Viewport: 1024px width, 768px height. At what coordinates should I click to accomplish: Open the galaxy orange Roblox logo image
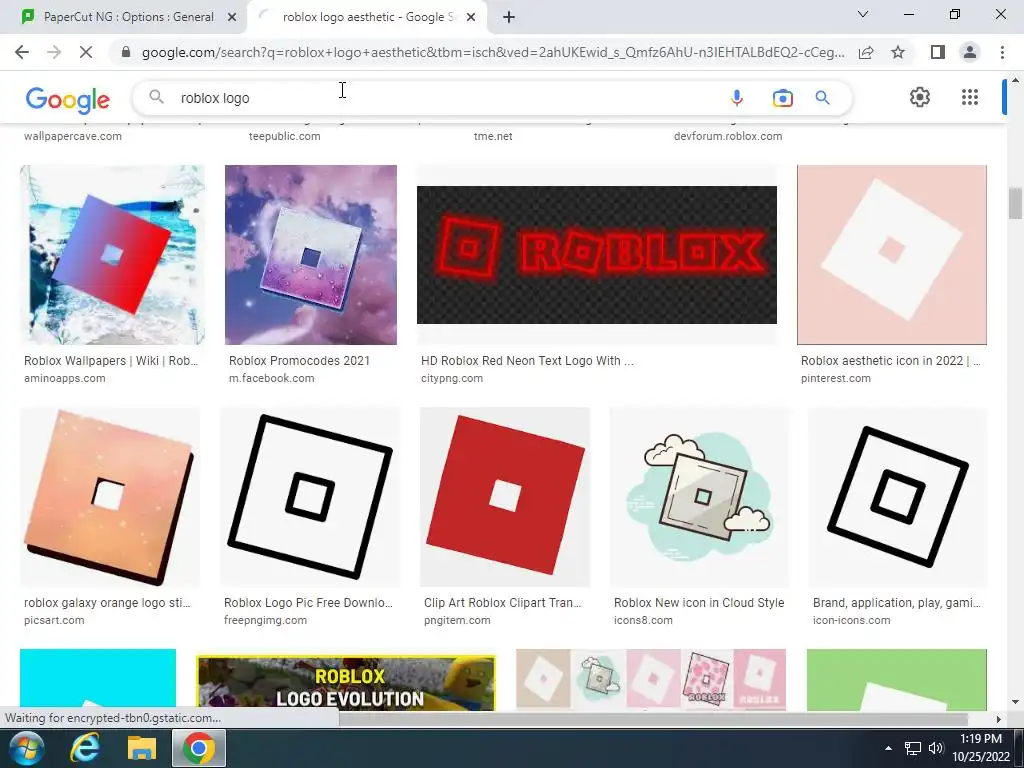coord(110,497)
